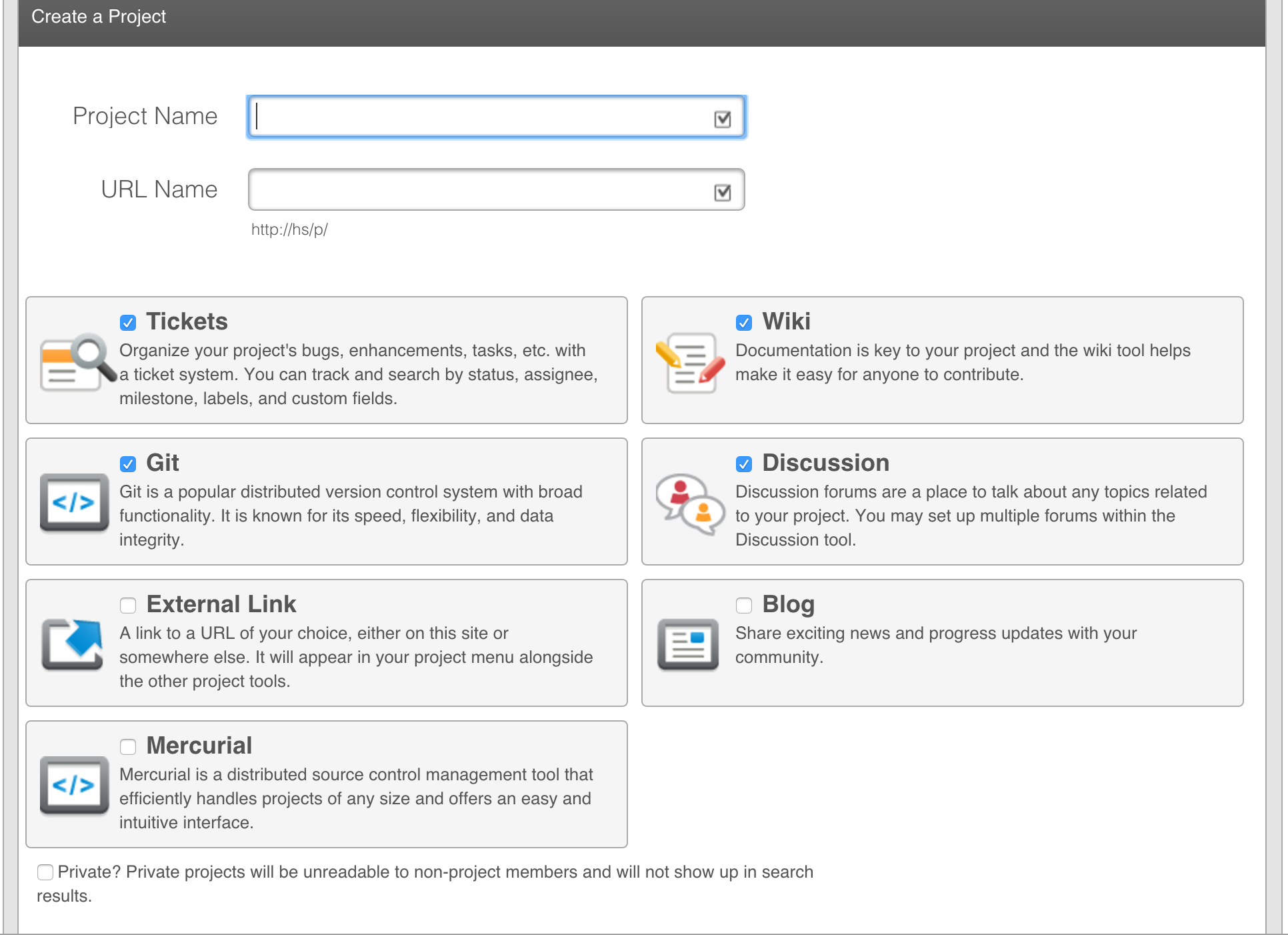Enable the Blog tool checkbox
Screen dimensions: 1288x935
744,606
